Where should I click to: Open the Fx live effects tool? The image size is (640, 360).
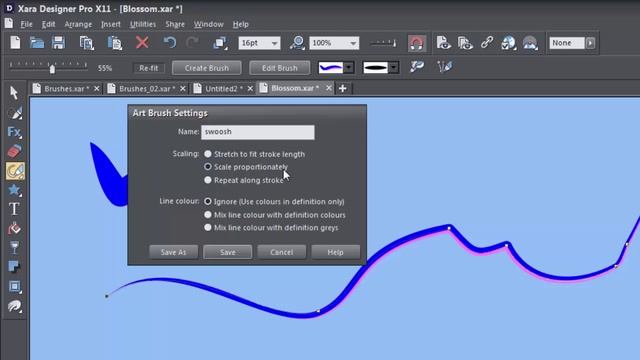click(x=14, y=132)
